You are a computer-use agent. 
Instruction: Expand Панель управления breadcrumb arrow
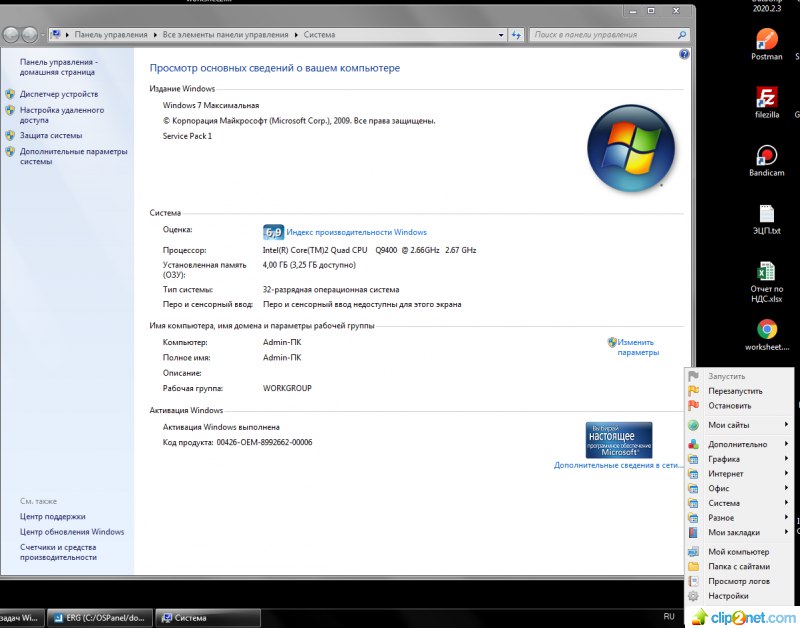point(155,35)
